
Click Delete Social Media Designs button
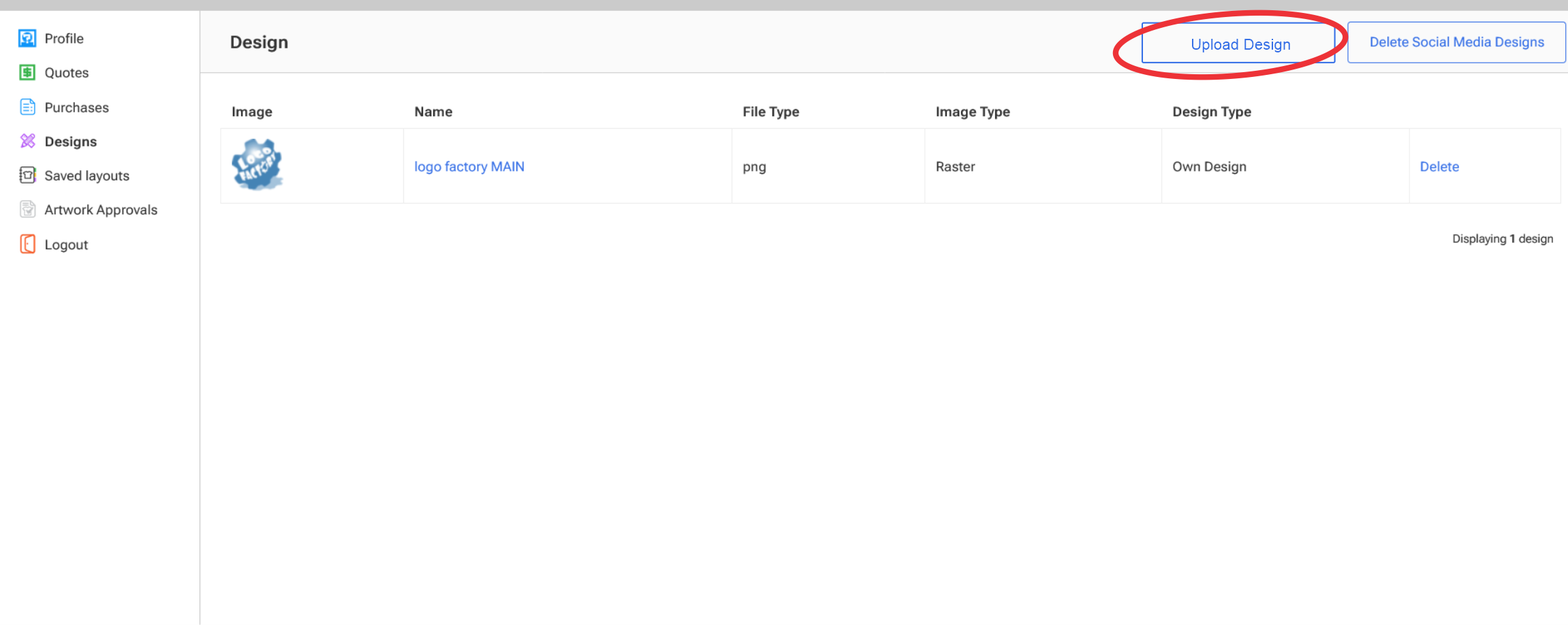[1456, 42]
